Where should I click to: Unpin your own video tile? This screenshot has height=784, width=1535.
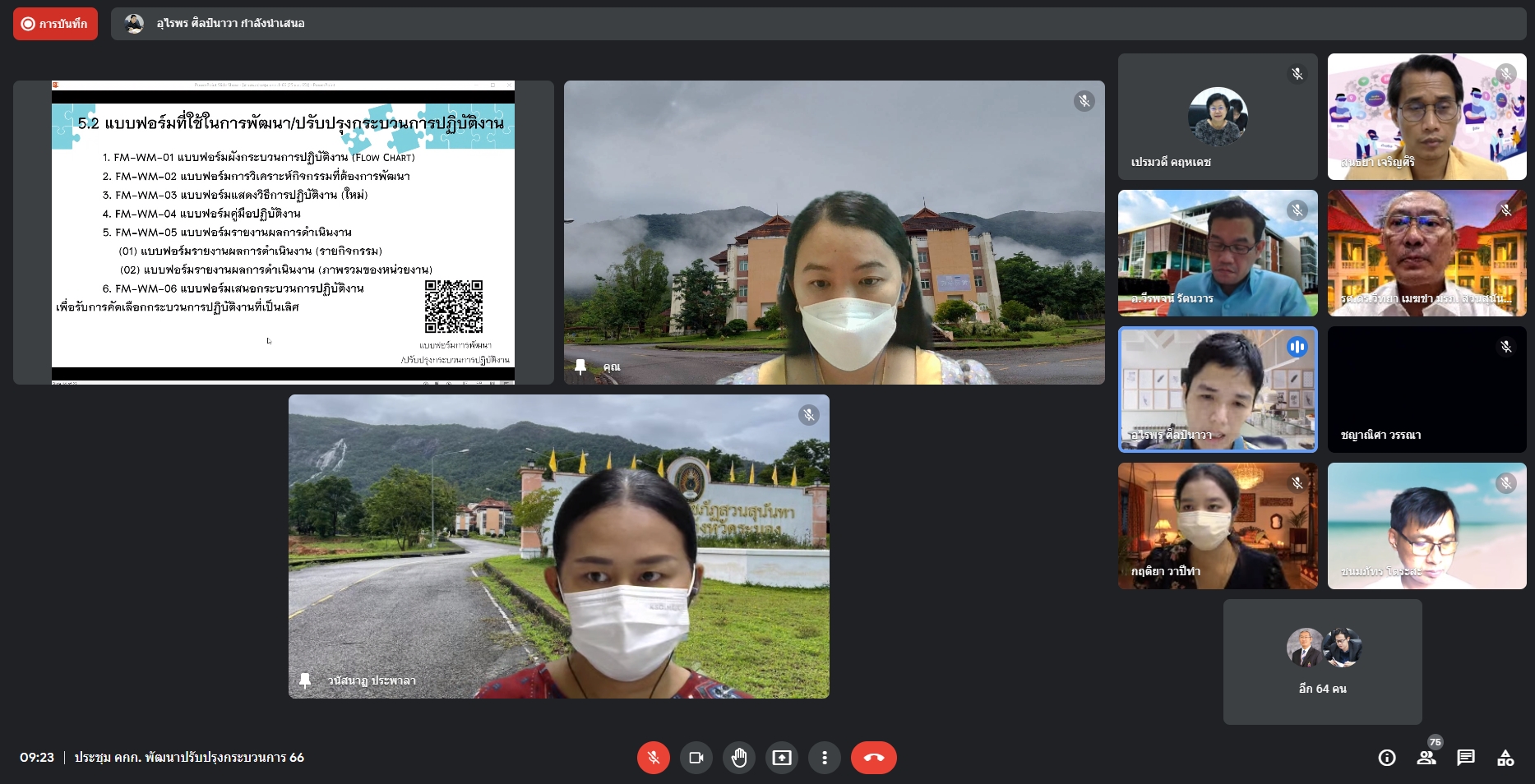[580, 367]
